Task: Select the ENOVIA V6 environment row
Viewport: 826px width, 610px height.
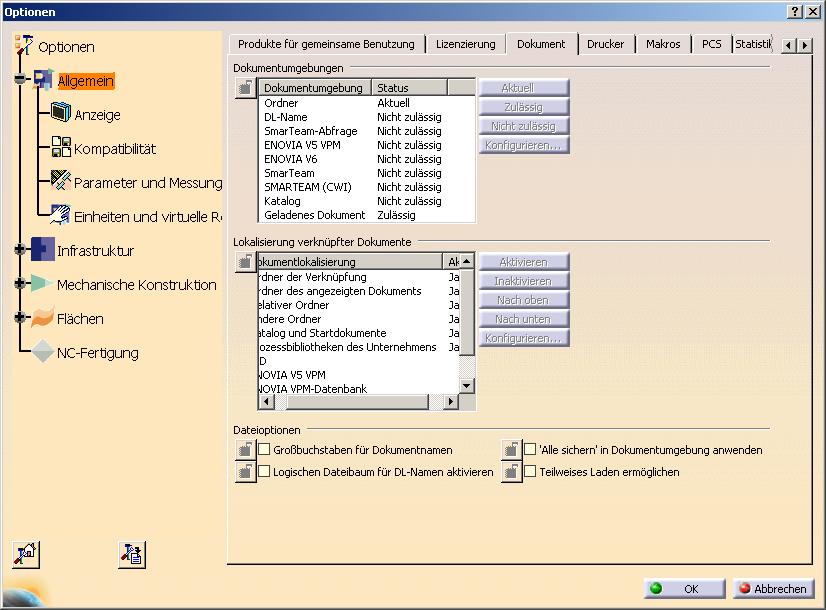Action: [x=367, y=159]
